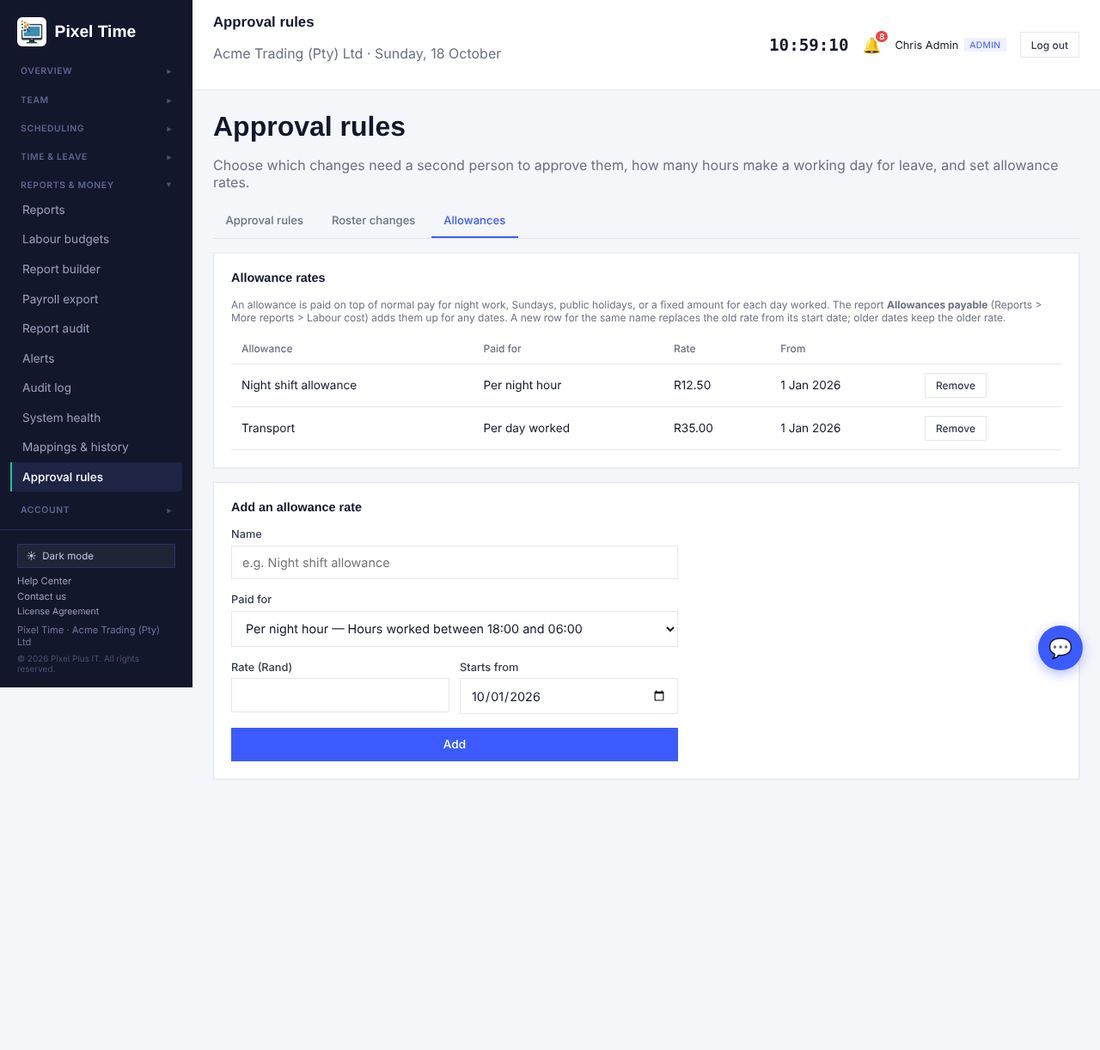The width and height of the screenshot is (1100, 1050).
Task: Select the Allowances tab
Action: tap(474, 220)
